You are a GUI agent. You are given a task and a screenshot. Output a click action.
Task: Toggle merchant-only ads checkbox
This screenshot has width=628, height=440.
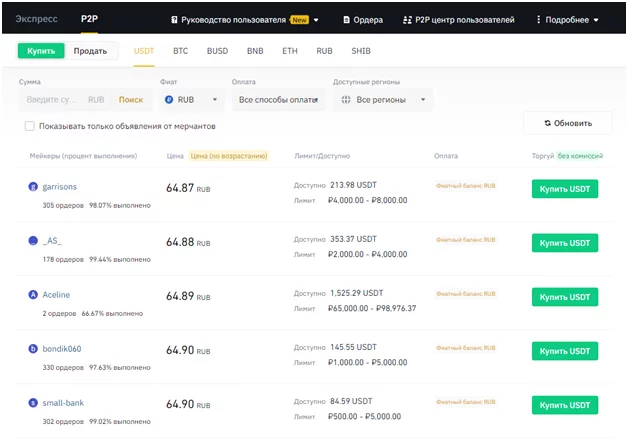click(30, 126)
